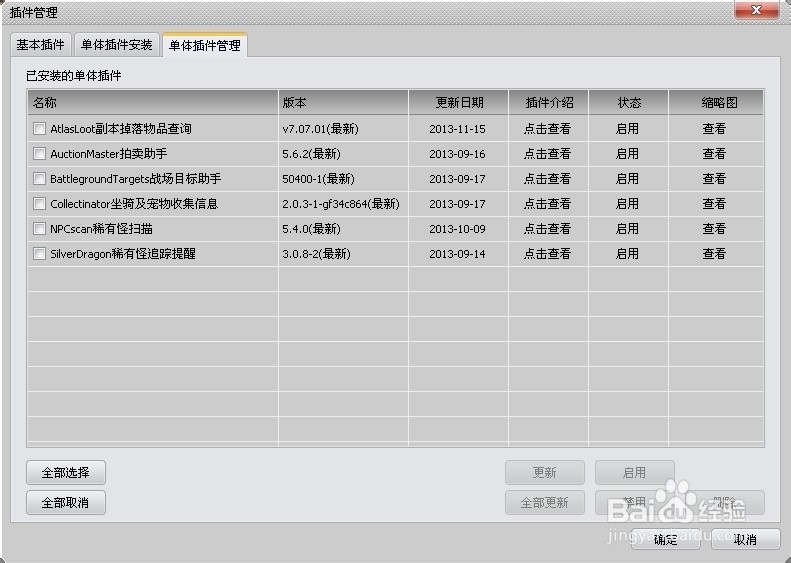Image resolution: width=791 pixels, height=563 pixels.
Task: Click the date 2013-09-16
Action: point(458,153)
